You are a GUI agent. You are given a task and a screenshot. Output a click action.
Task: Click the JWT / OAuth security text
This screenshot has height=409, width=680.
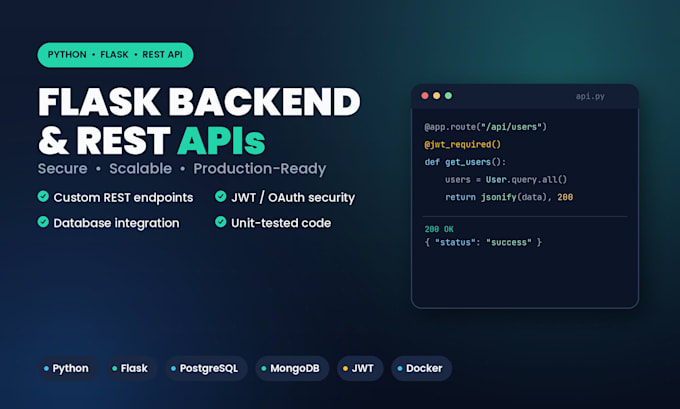[293, 197]
